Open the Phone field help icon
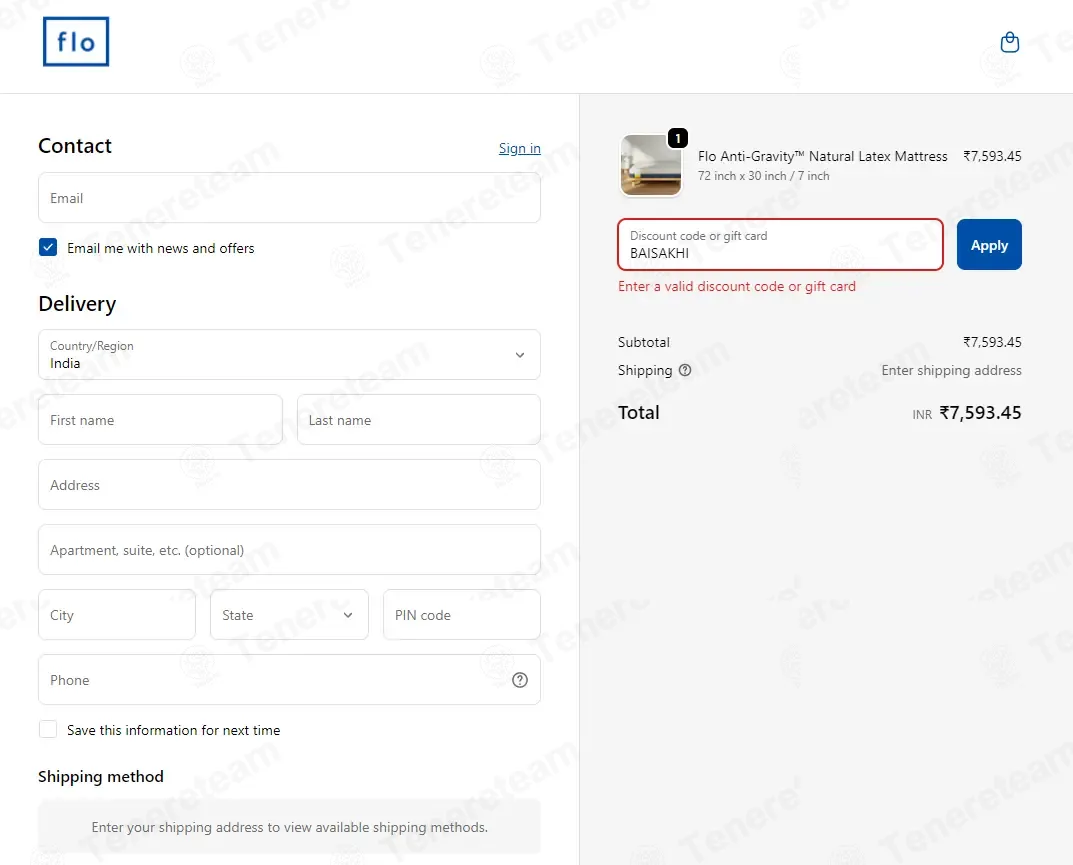This screenshot has width=1073, height=865. [520, 680]
